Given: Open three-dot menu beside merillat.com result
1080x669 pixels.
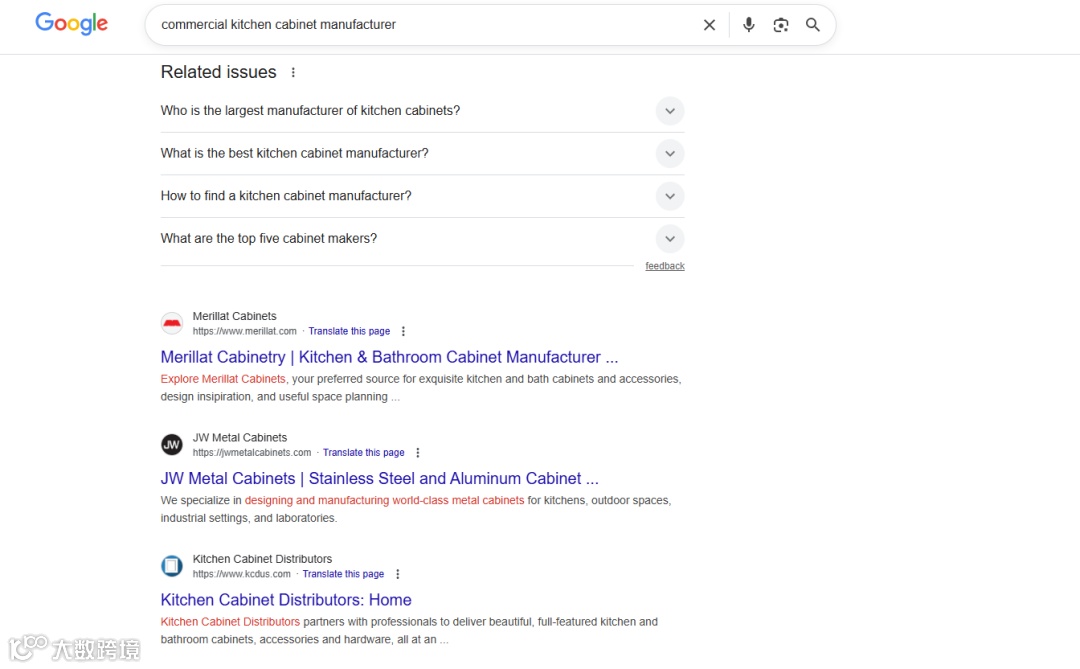Looking at the screenshot, I should click(403, 331).
